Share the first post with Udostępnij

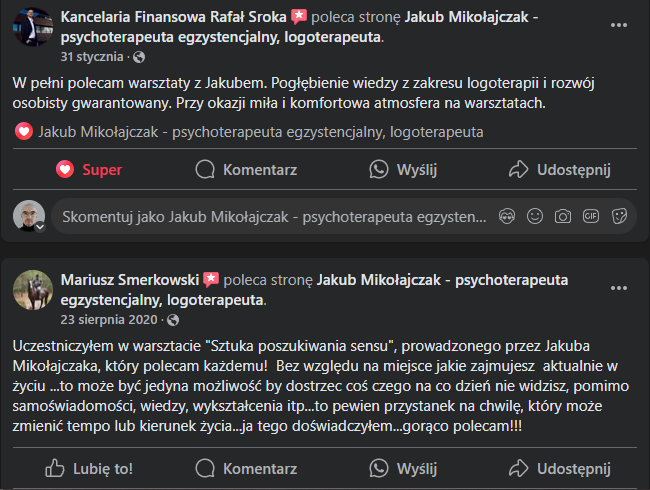[560, 170]
